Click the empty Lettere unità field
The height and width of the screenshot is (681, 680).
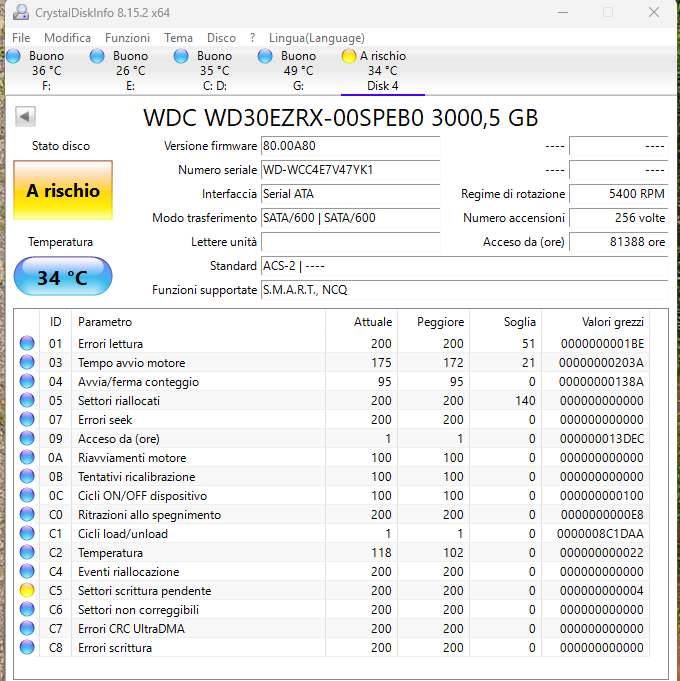[350, 242]
